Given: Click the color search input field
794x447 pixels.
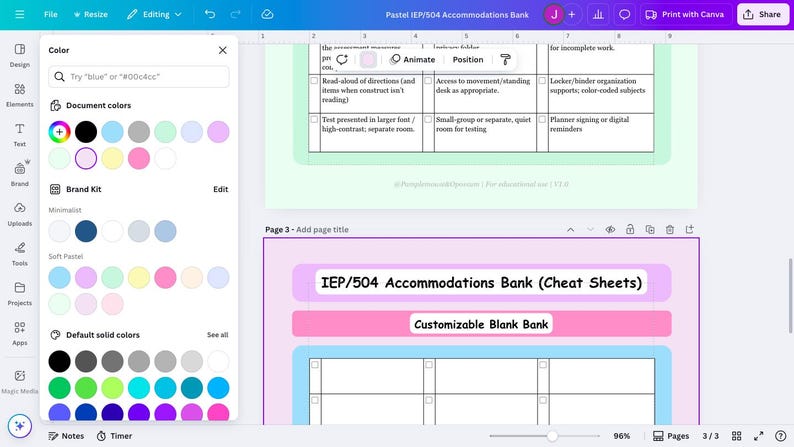Looking at the screenshot, I should tap(139, 76).
